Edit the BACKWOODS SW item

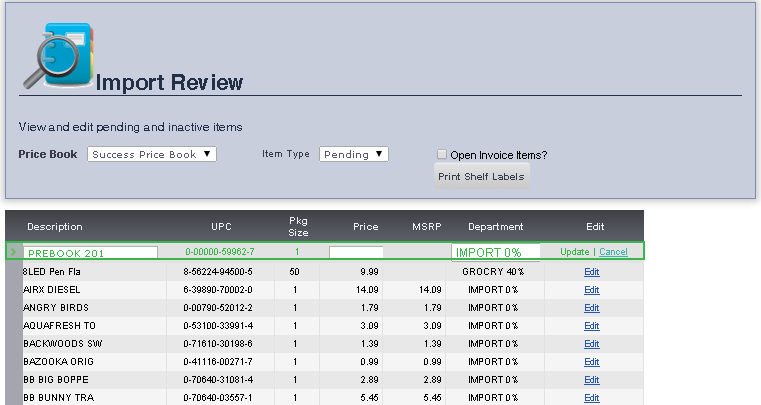tap(592, 344)
